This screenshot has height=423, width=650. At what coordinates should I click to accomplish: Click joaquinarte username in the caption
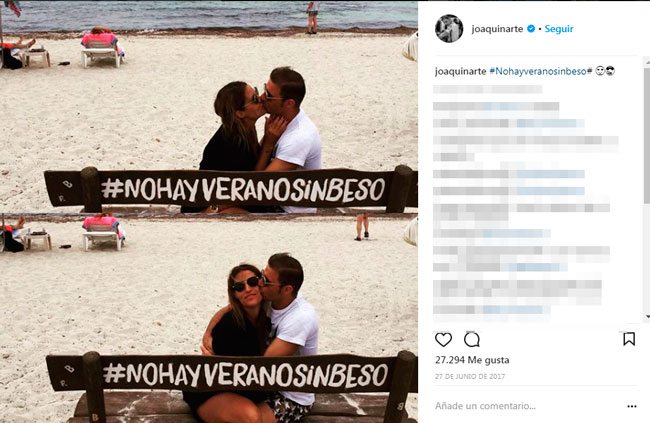coord(460,71)
